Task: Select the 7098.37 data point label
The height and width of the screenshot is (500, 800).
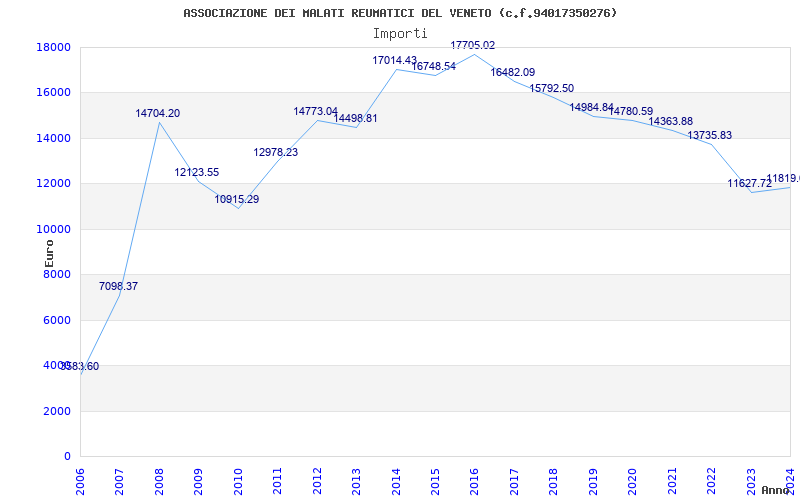Action: [x=118, y=287]
